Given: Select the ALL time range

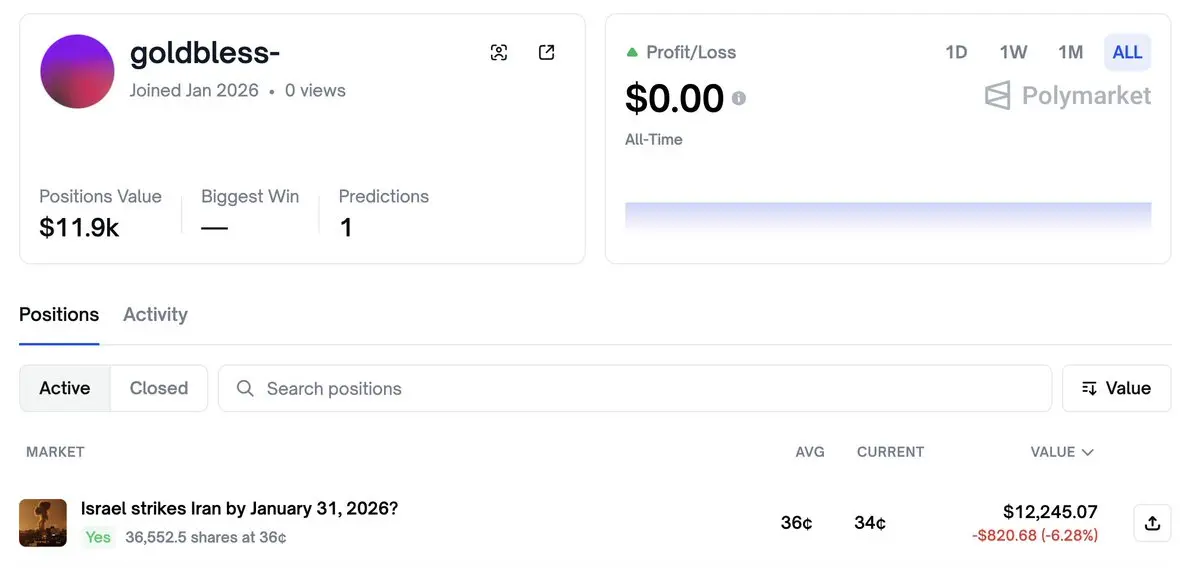Looking at the screenshot, I should (x=1127, y=52).
